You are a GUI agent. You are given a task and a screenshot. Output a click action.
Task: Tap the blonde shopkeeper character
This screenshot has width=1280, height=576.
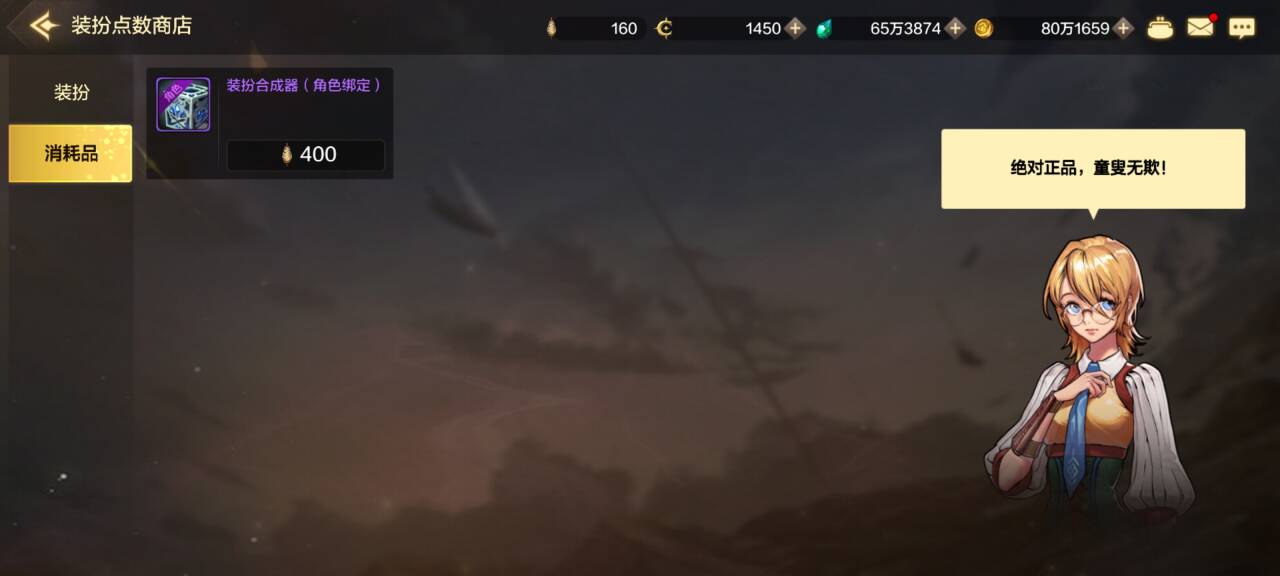point(1090,380)
